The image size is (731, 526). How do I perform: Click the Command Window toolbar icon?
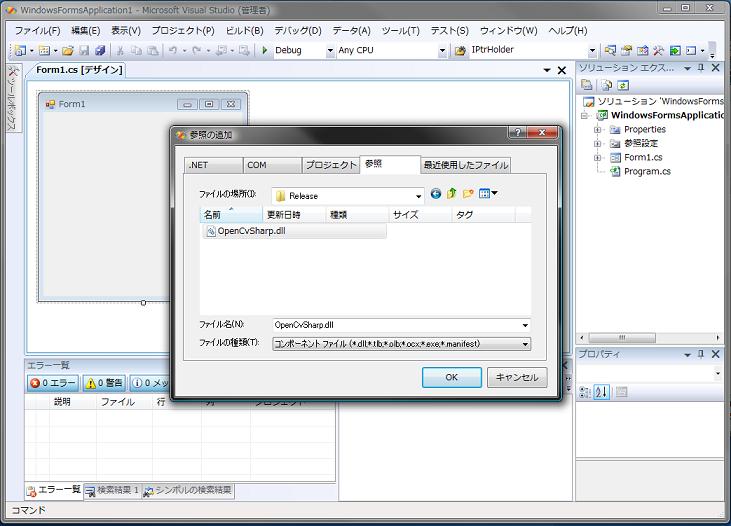click(x=691, y=50)
